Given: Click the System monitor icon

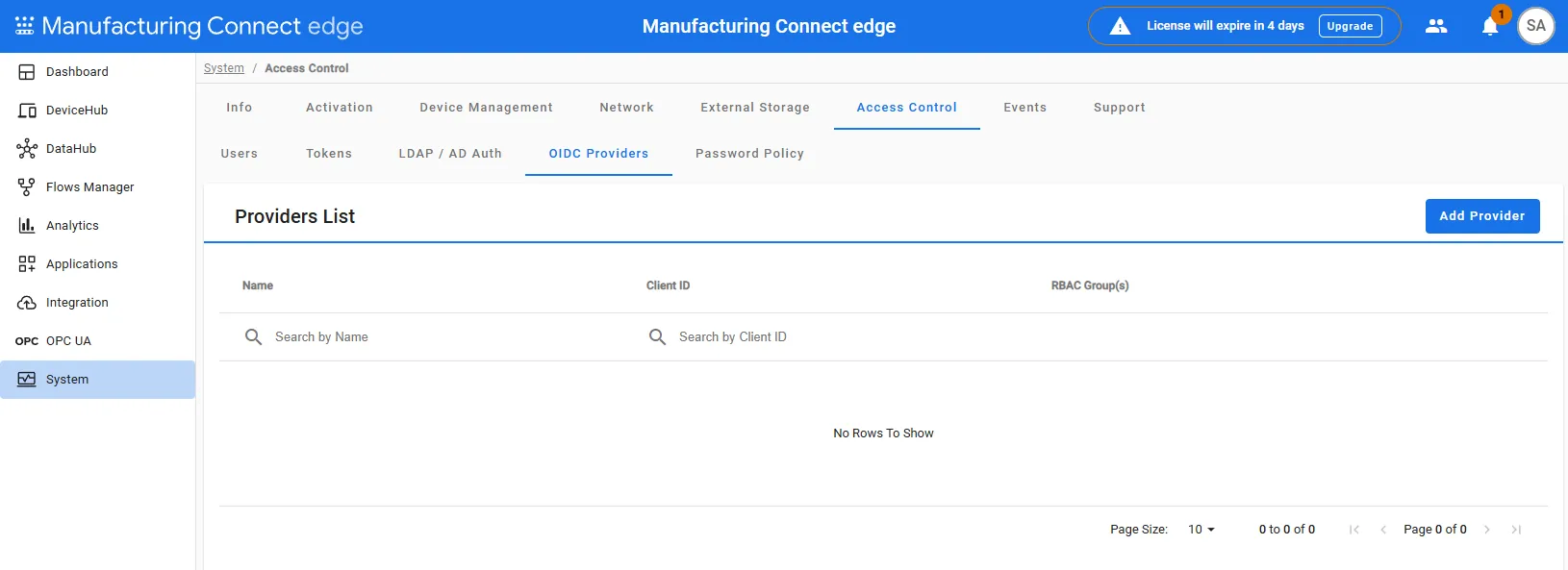Looking at the screenshot, I should click(27, 380).
